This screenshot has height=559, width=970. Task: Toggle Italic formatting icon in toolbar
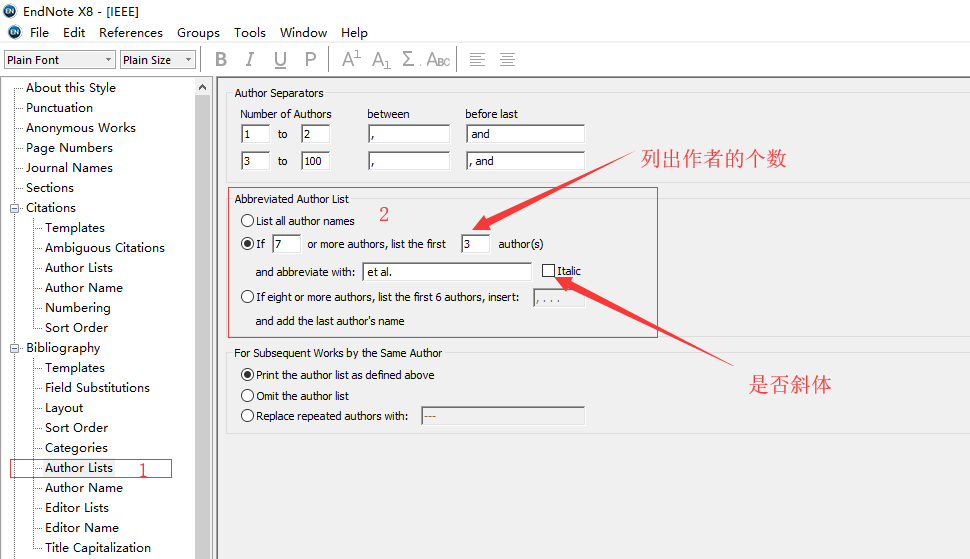(249, 59)
